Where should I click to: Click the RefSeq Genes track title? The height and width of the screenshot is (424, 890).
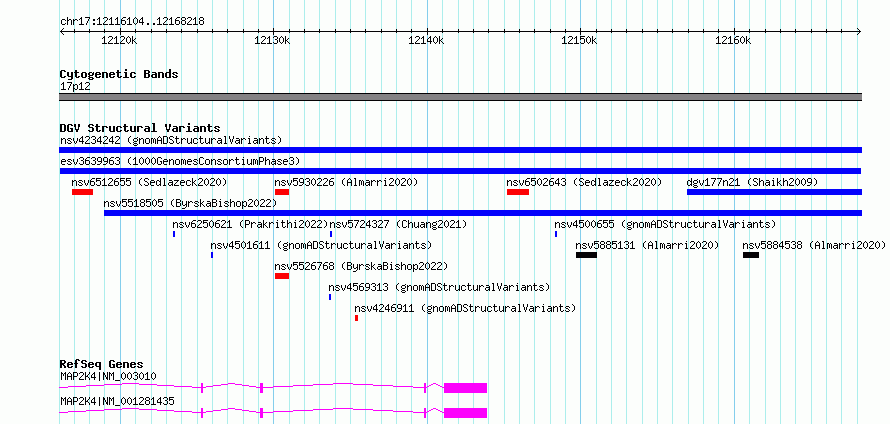[102, 364]
